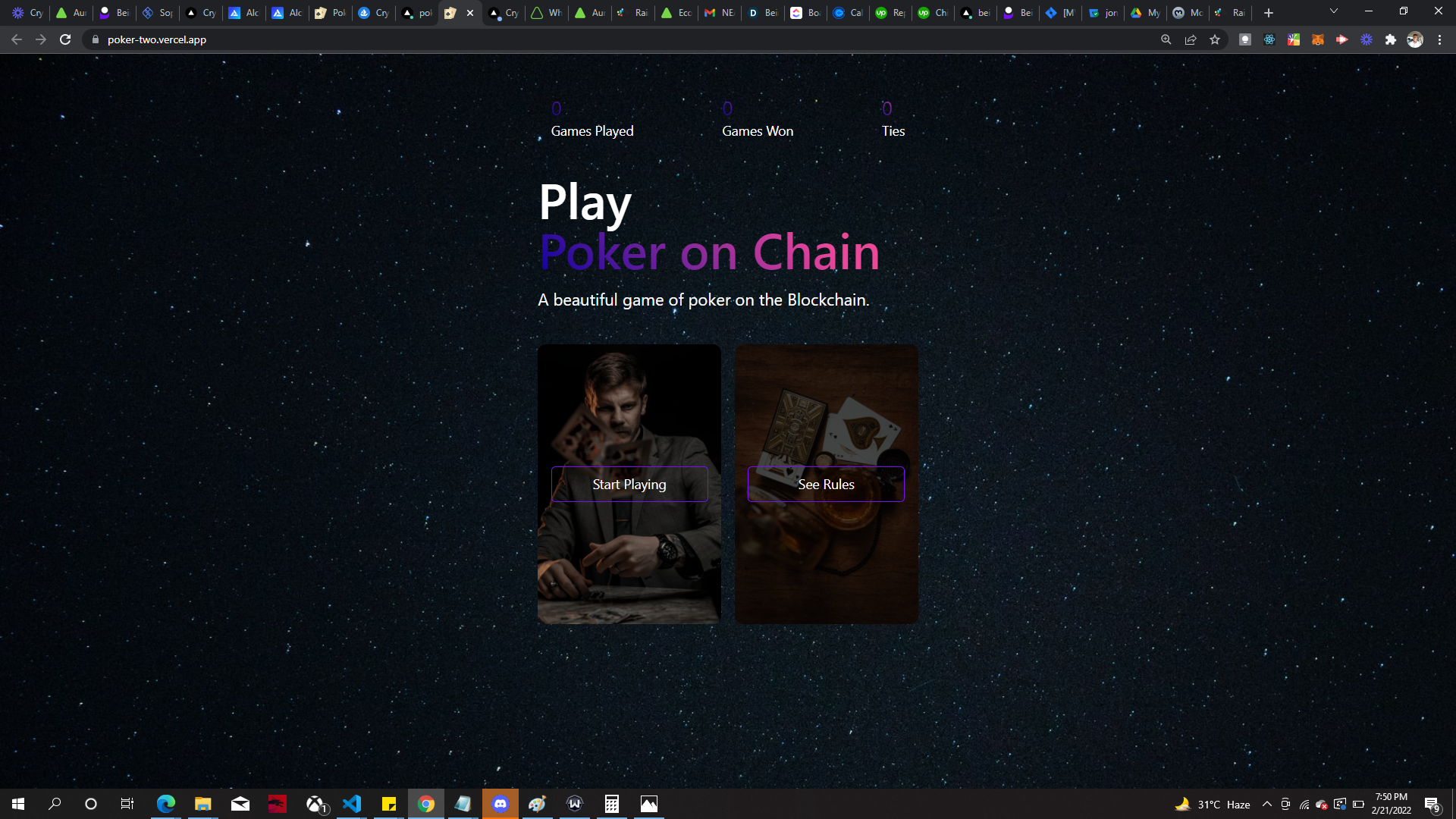Click the React Developer Tools extension icon

pos(1269,39)
